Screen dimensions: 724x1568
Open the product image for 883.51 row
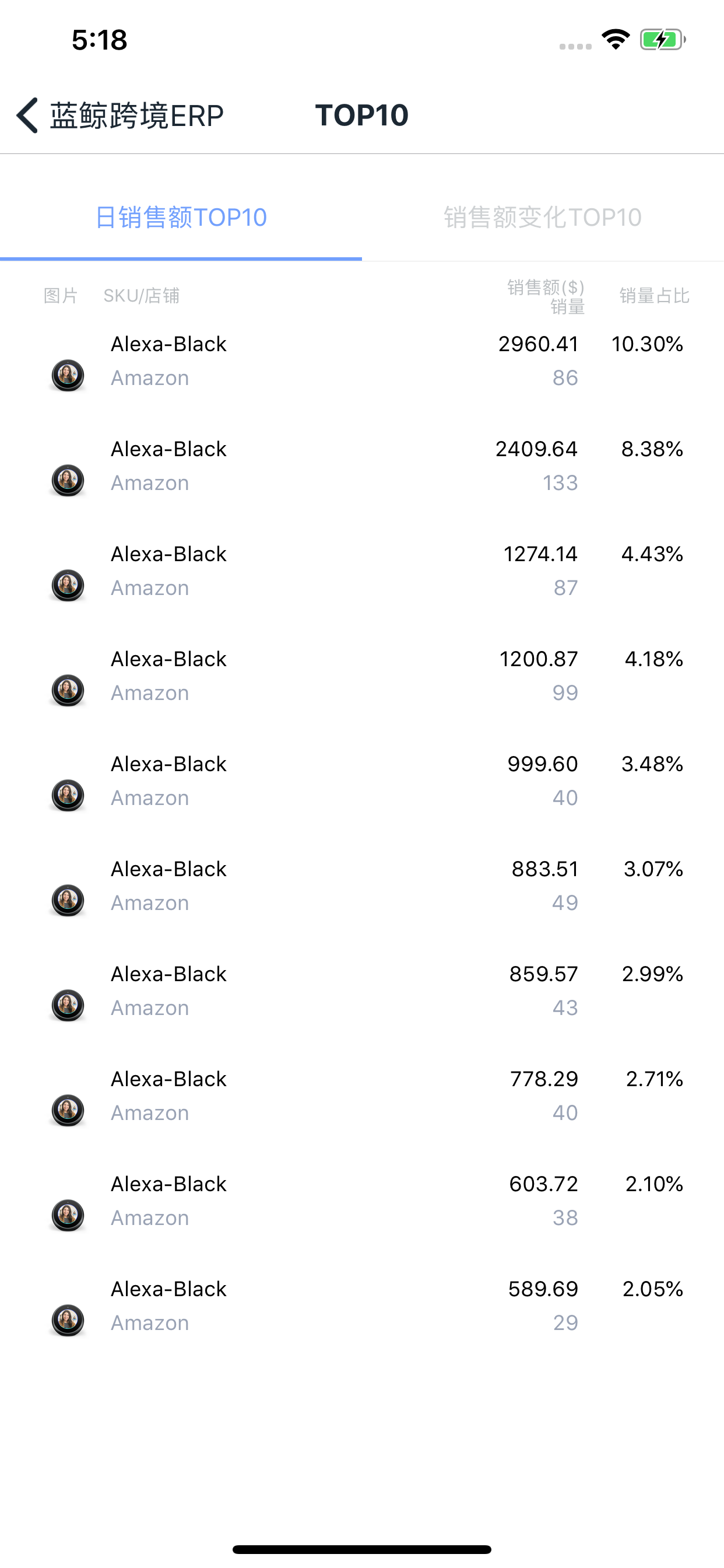point(68,900)
